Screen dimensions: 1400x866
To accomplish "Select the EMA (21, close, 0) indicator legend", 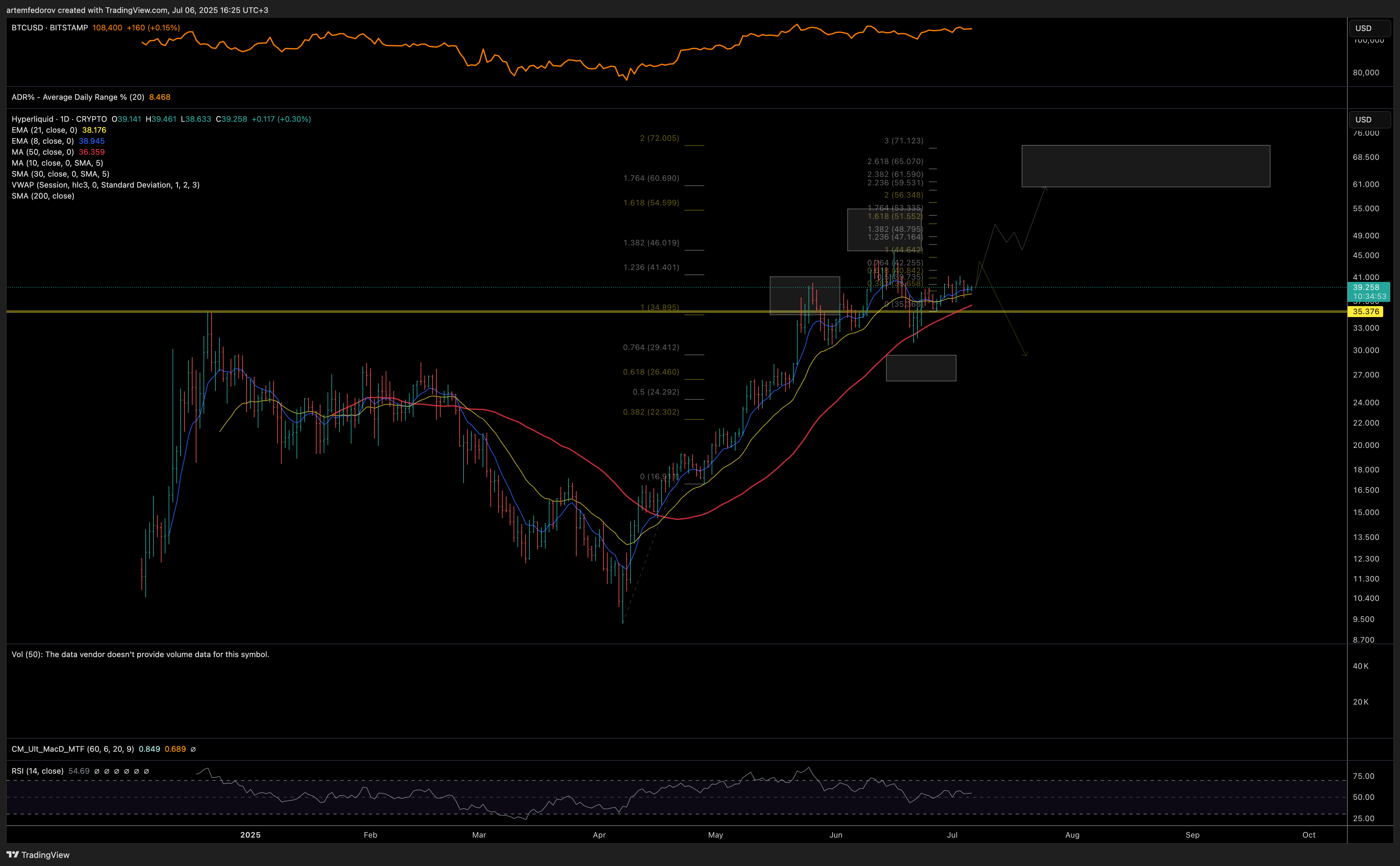I will pos(44,130).
